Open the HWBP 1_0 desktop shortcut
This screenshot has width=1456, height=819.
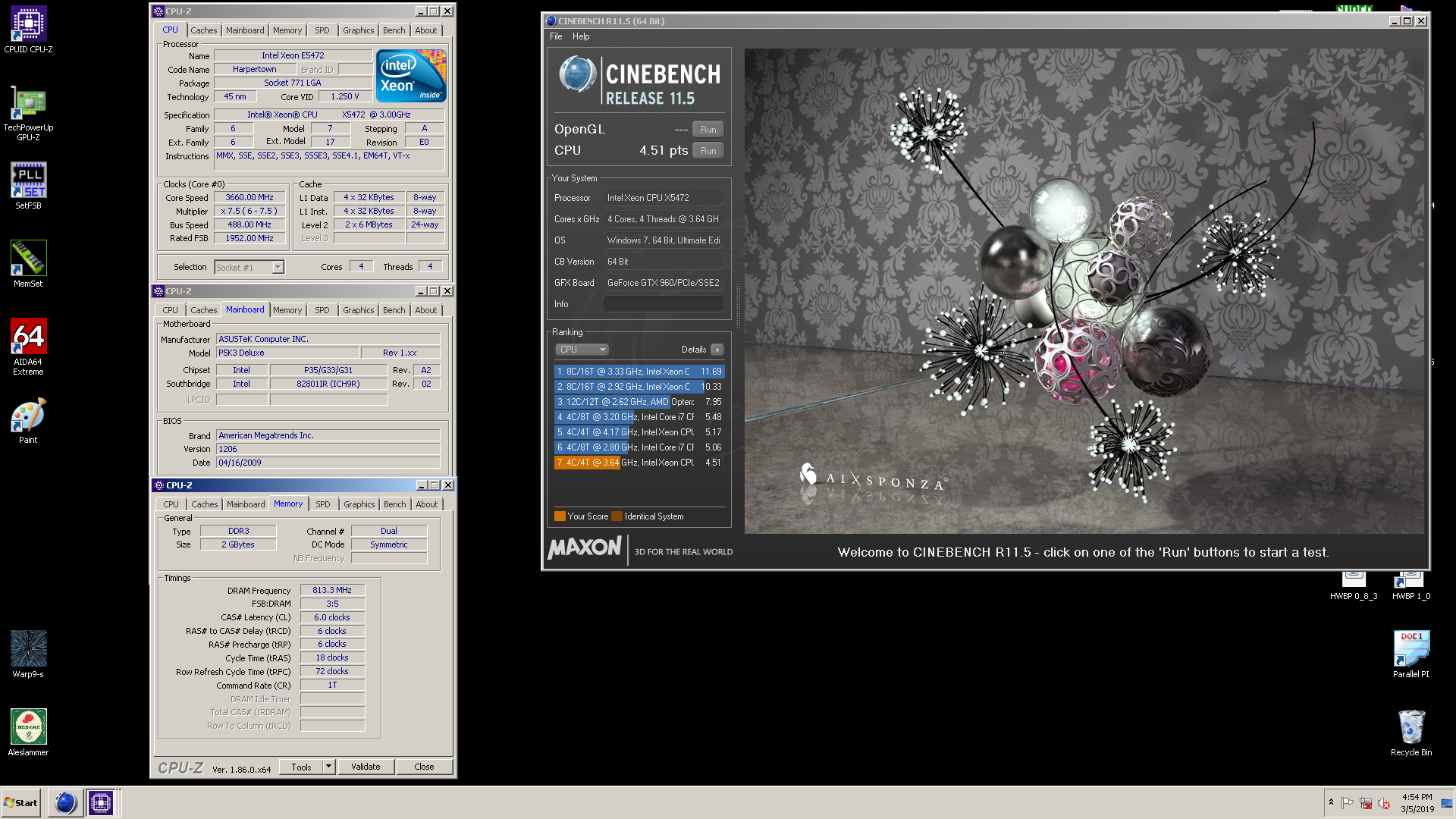point(1411,586)
